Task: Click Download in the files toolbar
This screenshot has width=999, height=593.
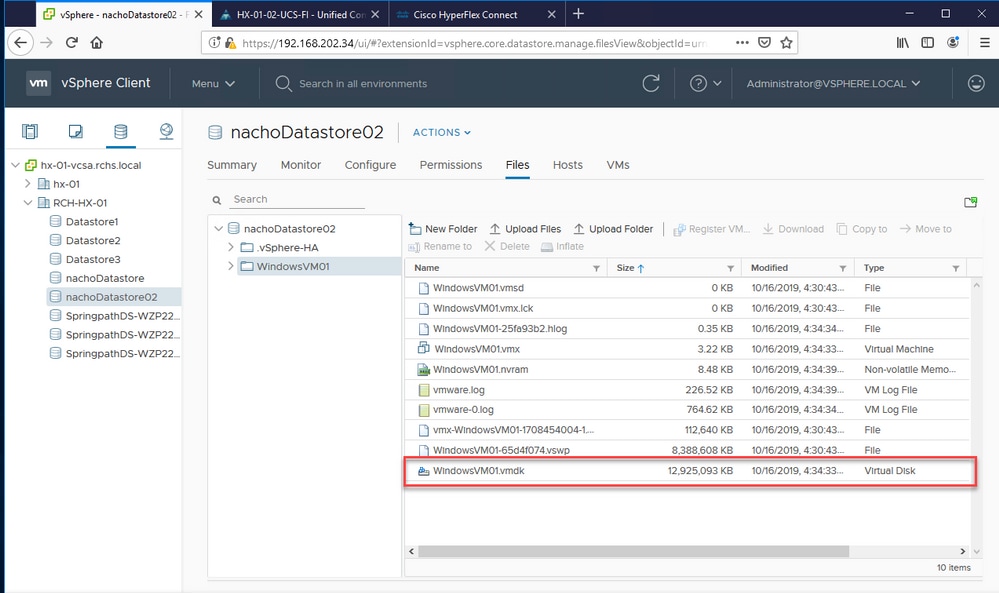Action: point(793,229)
